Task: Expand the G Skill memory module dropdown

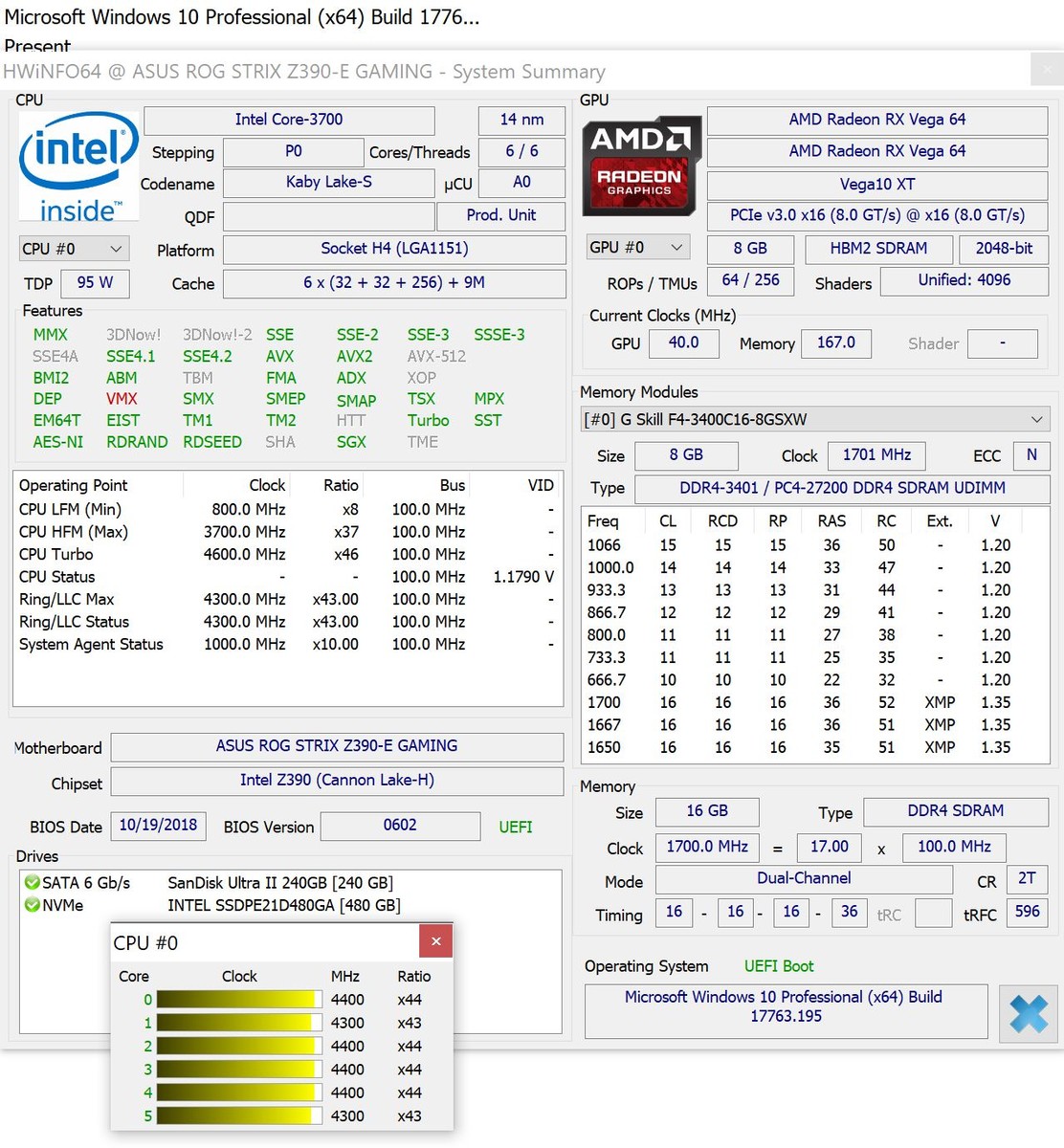Action: click(815, 419)
